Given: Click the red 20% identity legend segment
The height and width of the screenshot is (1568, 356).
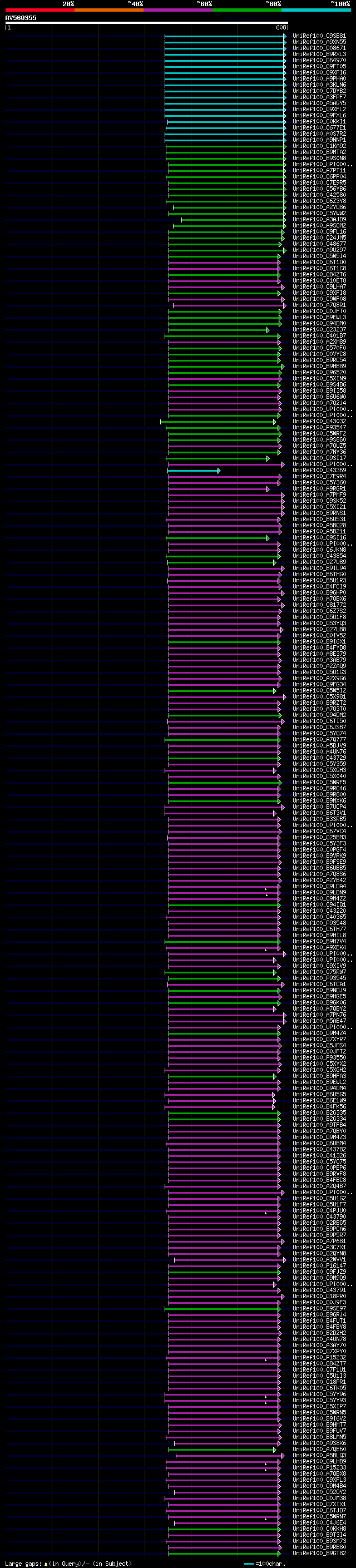Looking at the screenshot, I should 39,10.
